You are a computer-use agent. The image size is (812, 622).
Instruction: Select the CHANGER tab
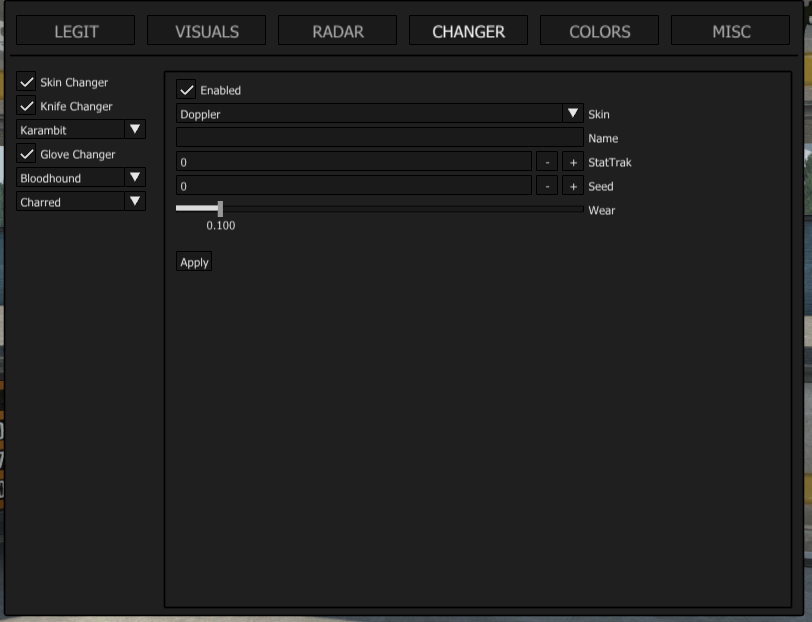(x=469, y=31)
